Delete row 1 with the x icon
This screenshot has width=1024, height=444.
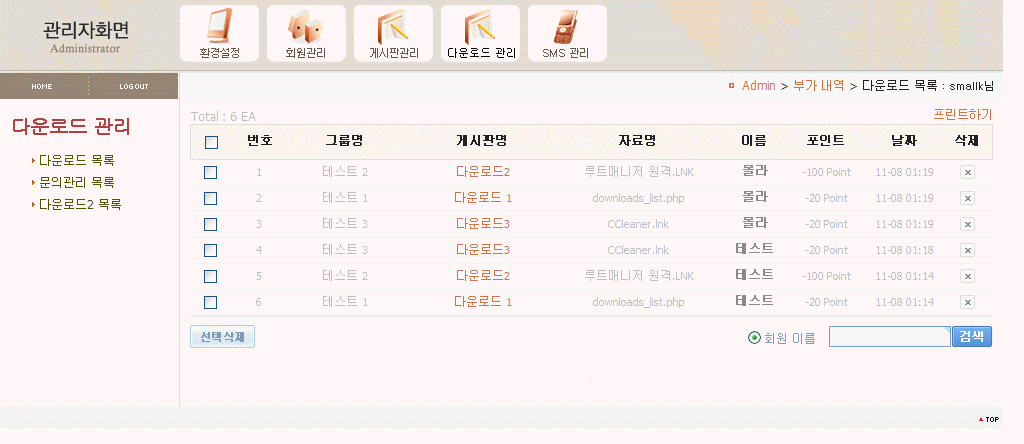coord(967,172)
